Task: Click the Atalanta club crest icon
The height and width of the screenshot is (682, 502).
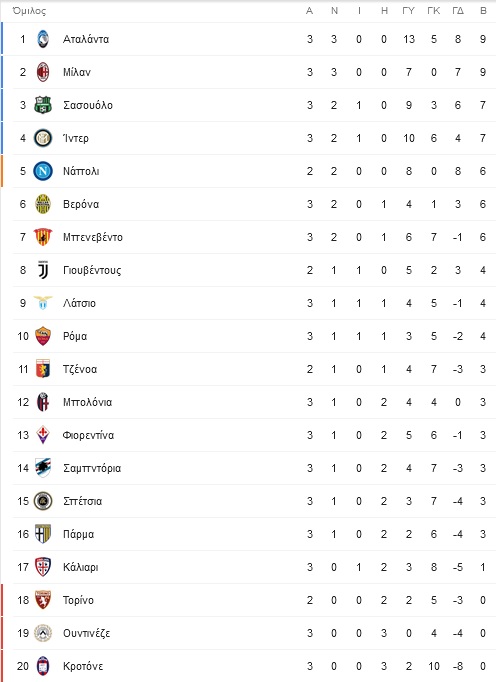Action: [43, 39]
